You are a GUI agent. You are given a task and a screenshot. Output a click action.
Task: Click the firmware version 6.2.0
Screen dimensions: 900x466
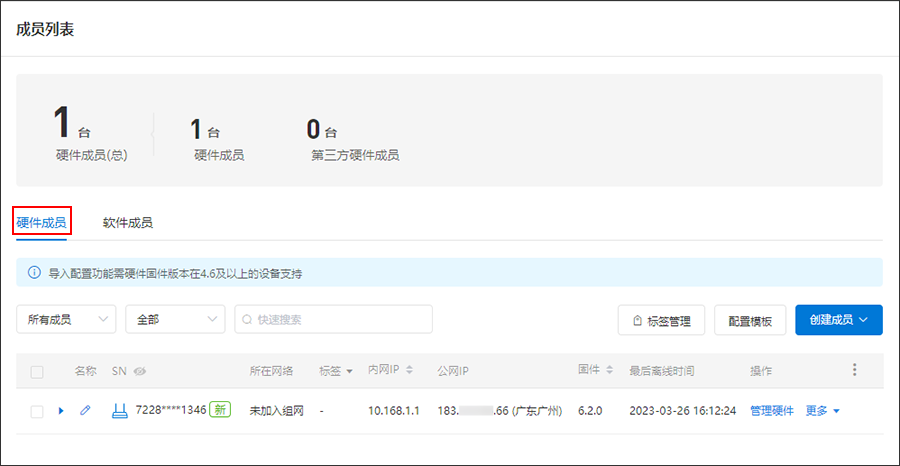pyautogui.click(x=591, y=411)
